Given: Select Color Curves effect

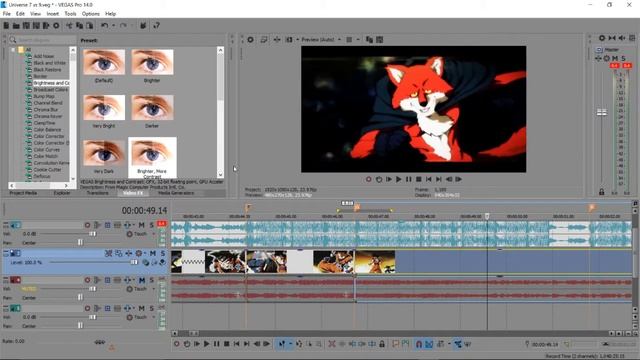Looking at the screenshot, I should [x=46, y=149].
